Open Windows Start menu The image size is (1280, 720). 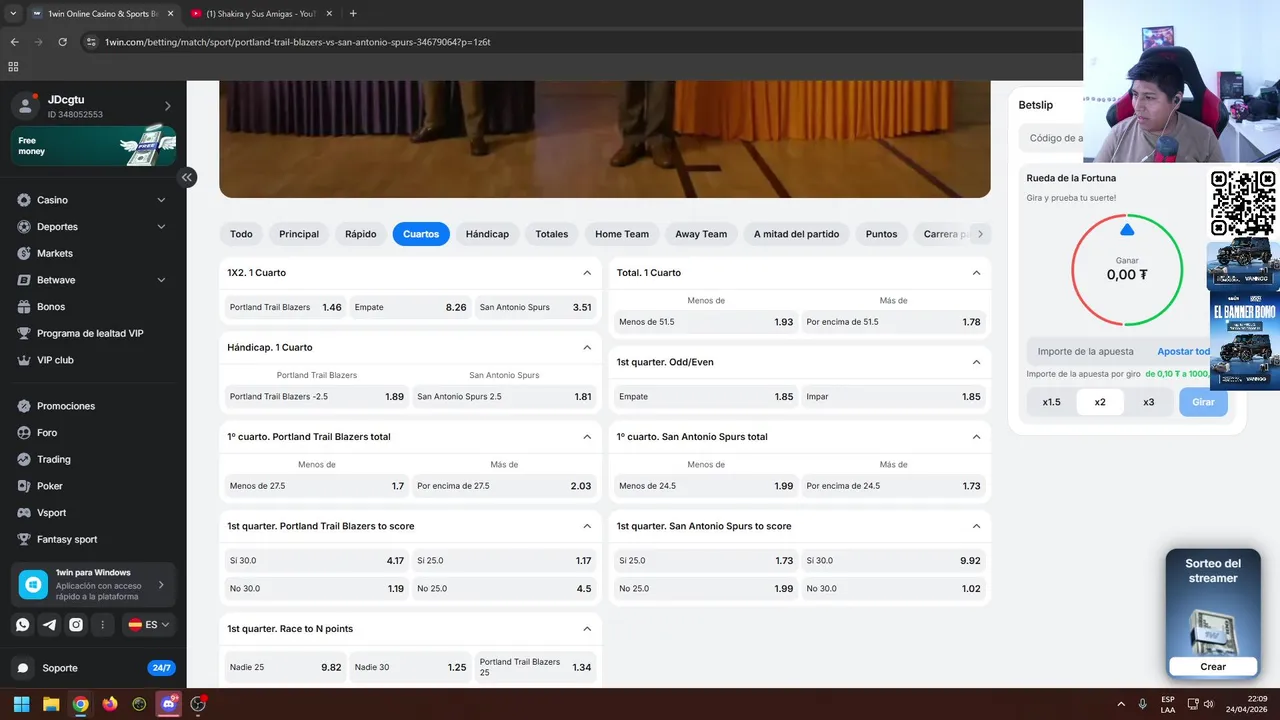pos(21,704)
